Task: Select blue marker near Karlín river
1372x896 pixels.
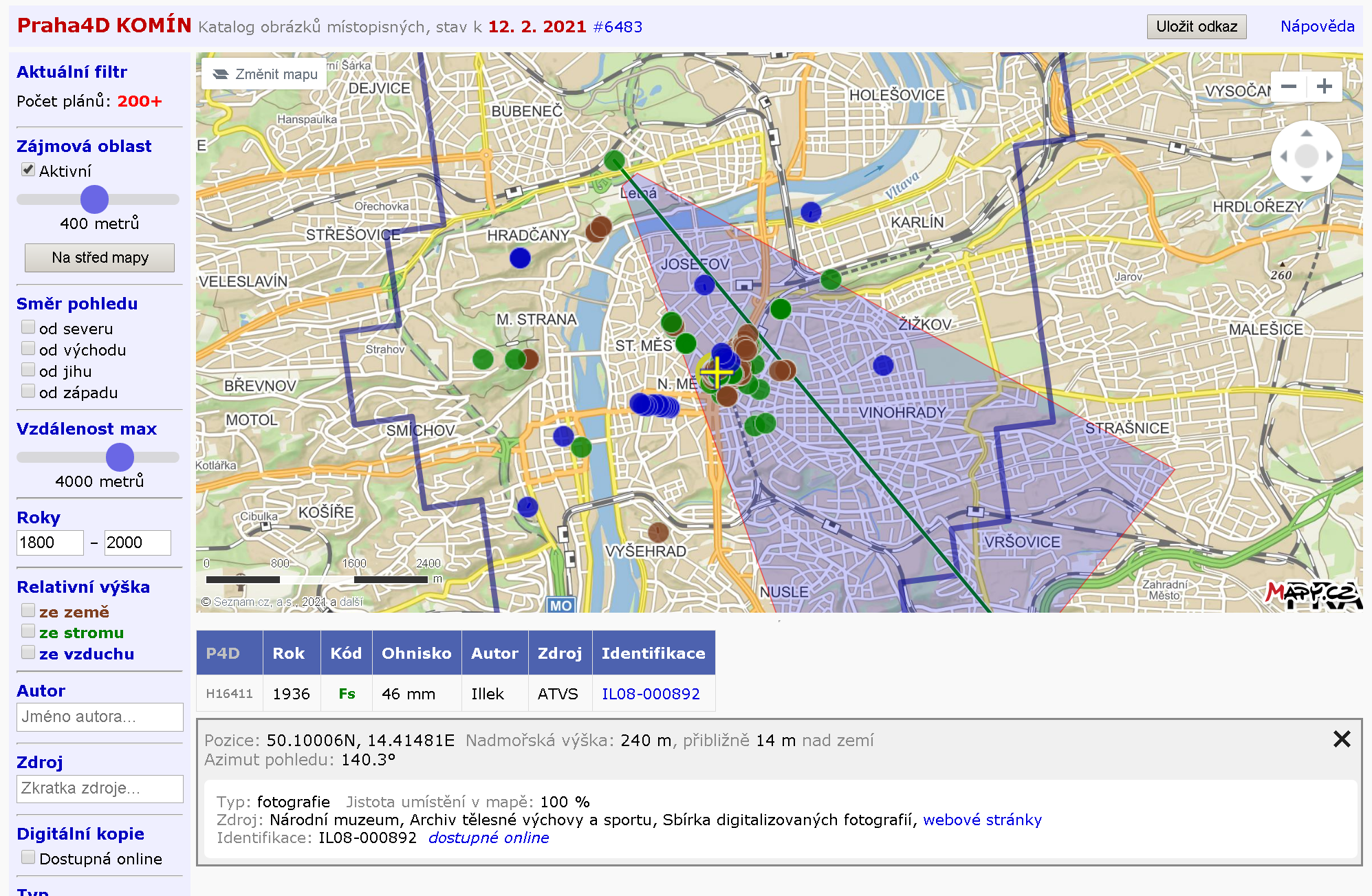Action: point(811,212)
